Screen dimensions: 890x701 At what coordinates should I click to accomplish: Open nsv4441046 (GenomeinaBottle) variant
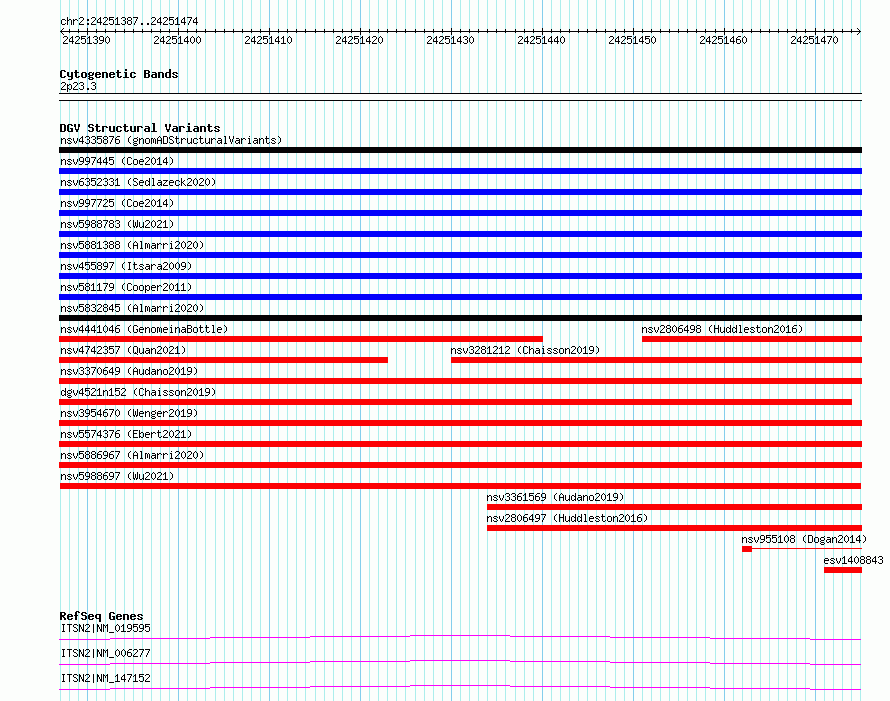(144, 329)
